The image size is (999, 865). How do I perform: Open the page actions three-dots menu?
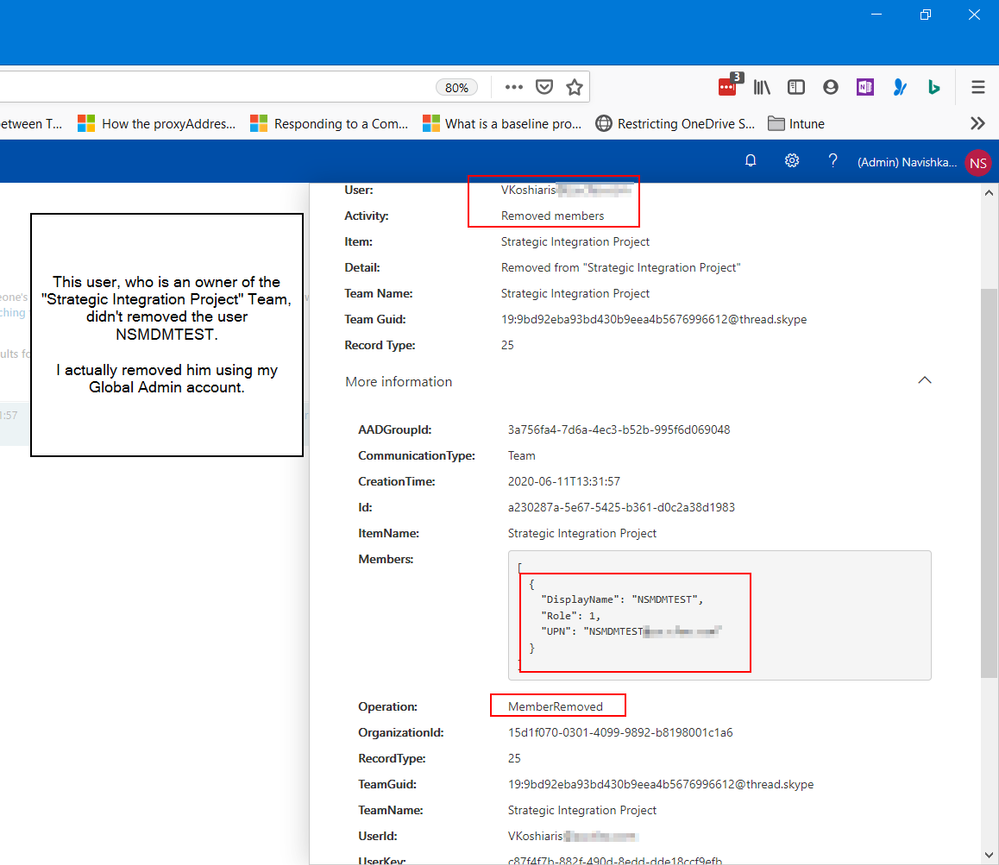click(514, 87)
